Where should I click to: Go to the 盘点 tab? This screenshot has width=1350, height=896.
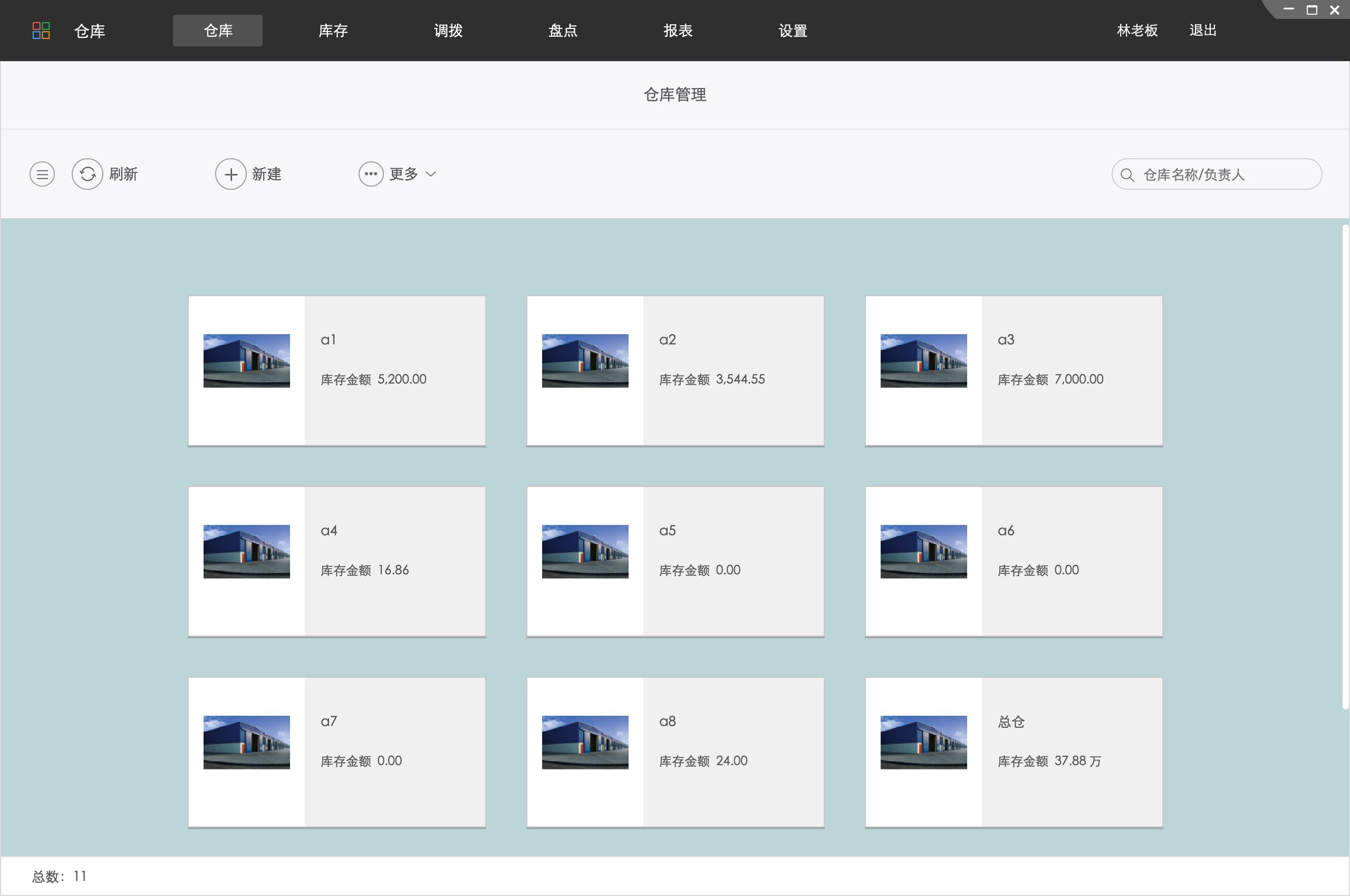pos(563,30)
